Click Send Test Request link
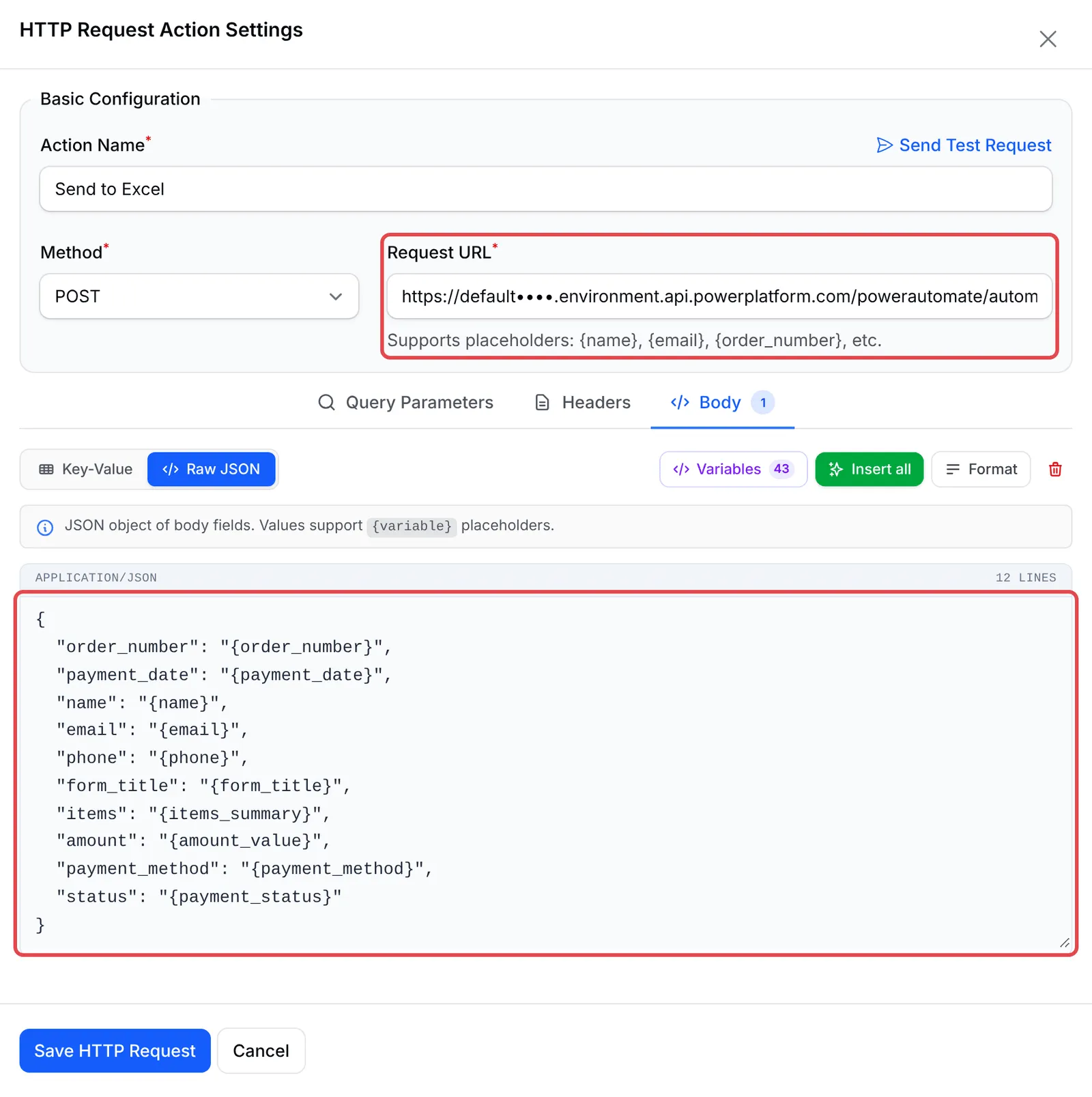 coord(964,145)
